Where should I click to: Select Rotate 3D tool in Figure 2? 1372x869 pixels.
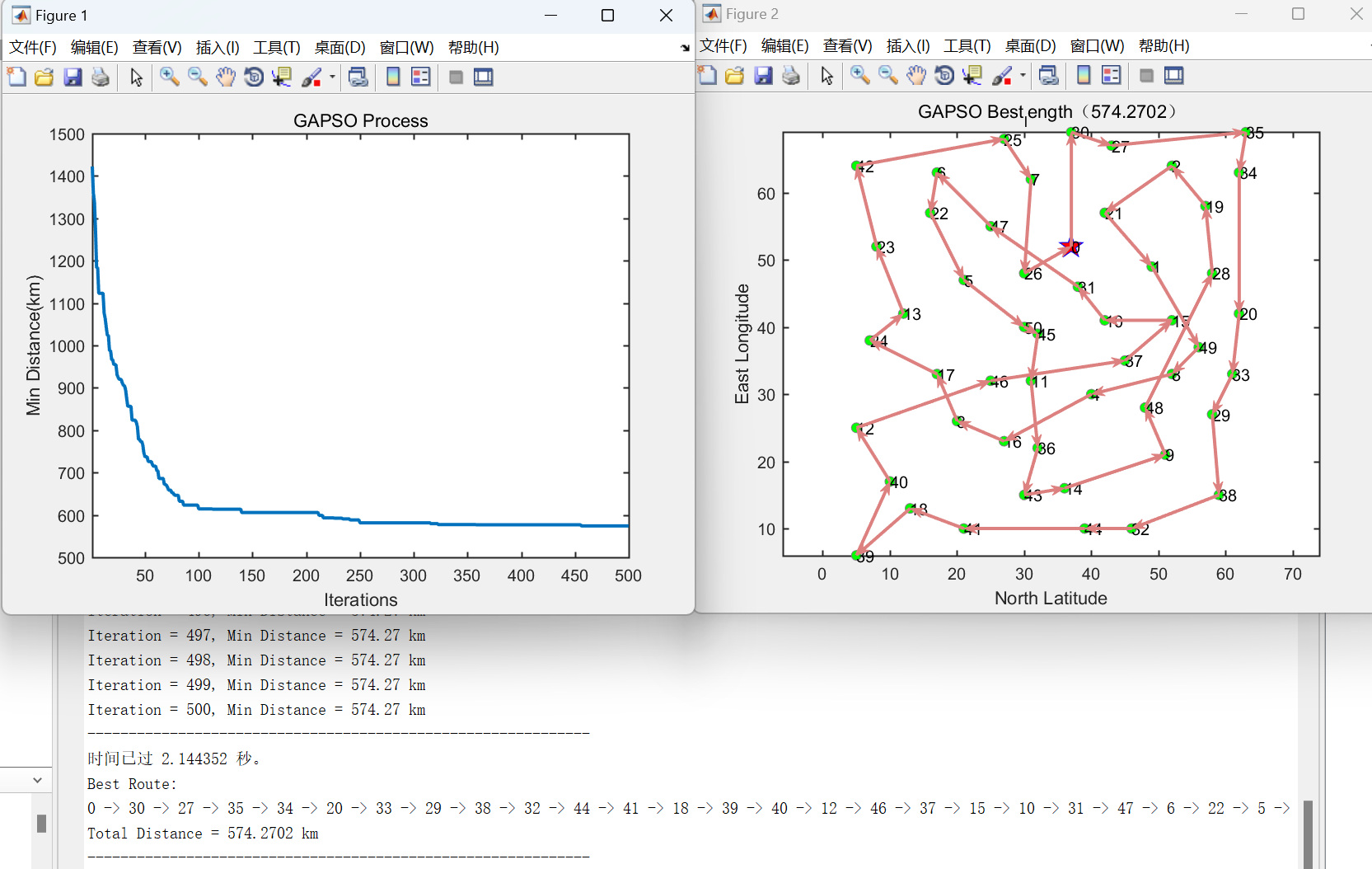pyautogui.click(x=944, y=76)
